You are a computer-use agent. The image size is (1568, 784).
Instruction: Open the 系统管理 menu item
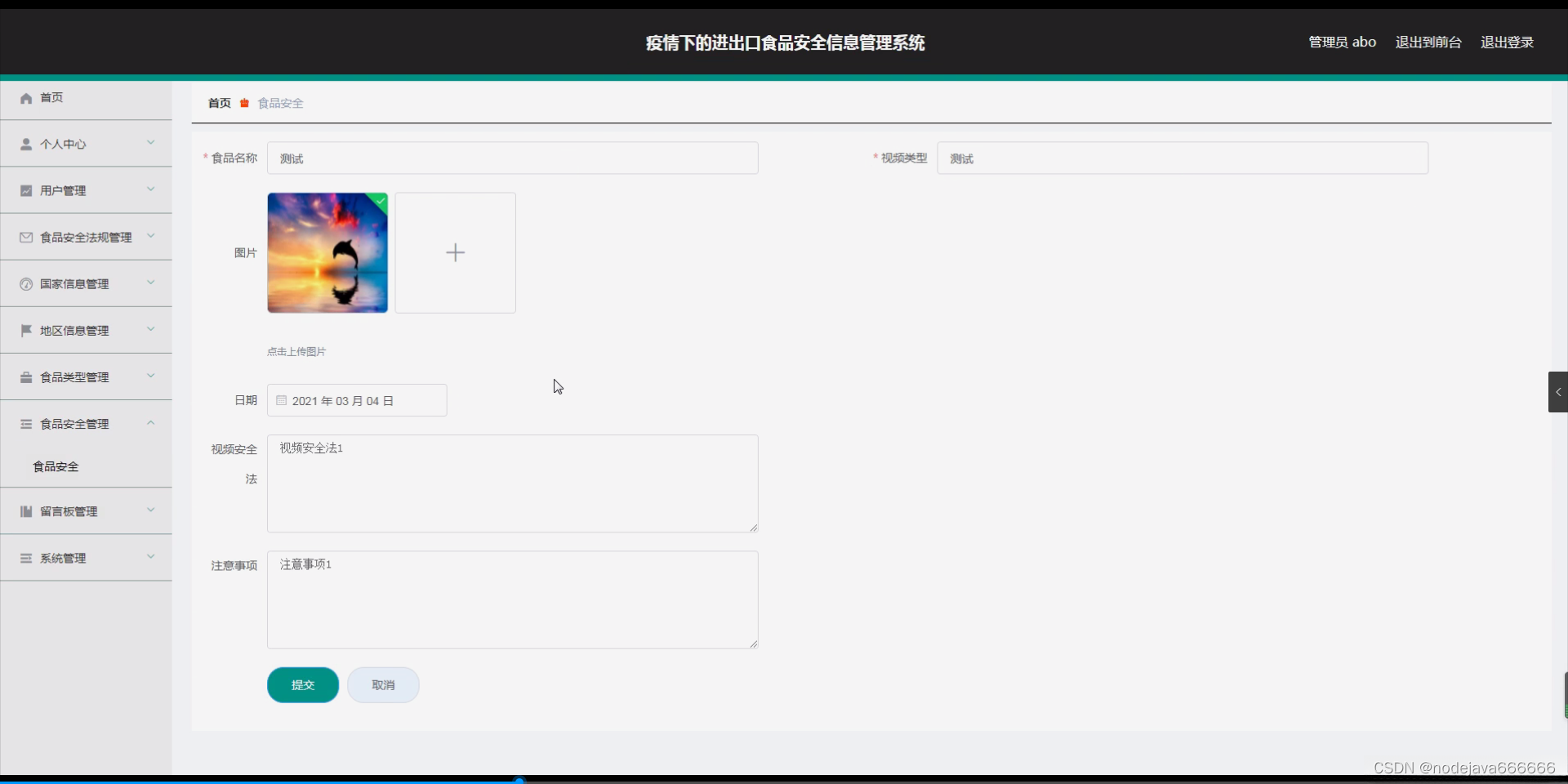[x=86, y=559]
